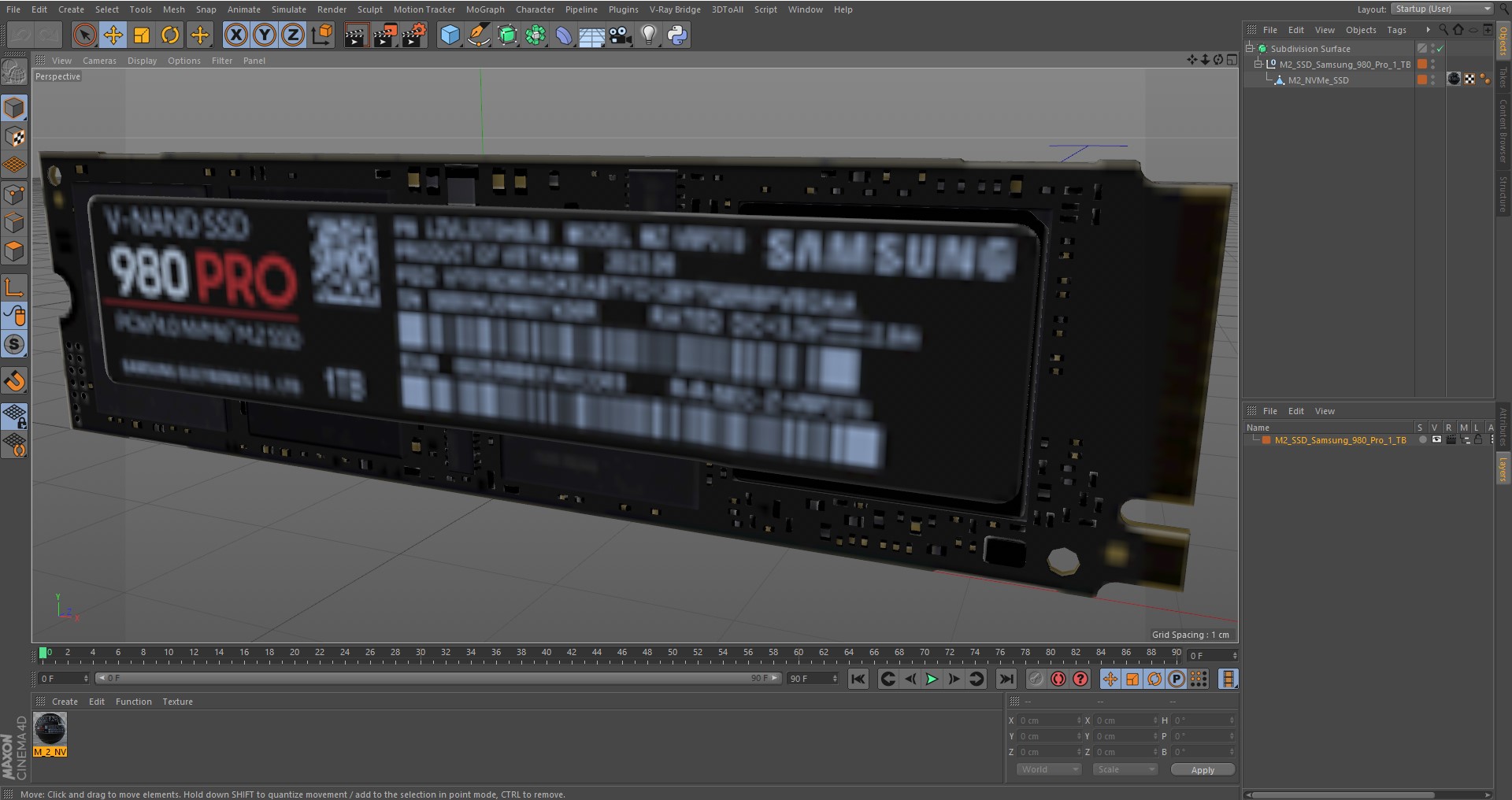Render to Picture Viewer
Viewport: 1512px width, 800px height.
coord(385,35)
